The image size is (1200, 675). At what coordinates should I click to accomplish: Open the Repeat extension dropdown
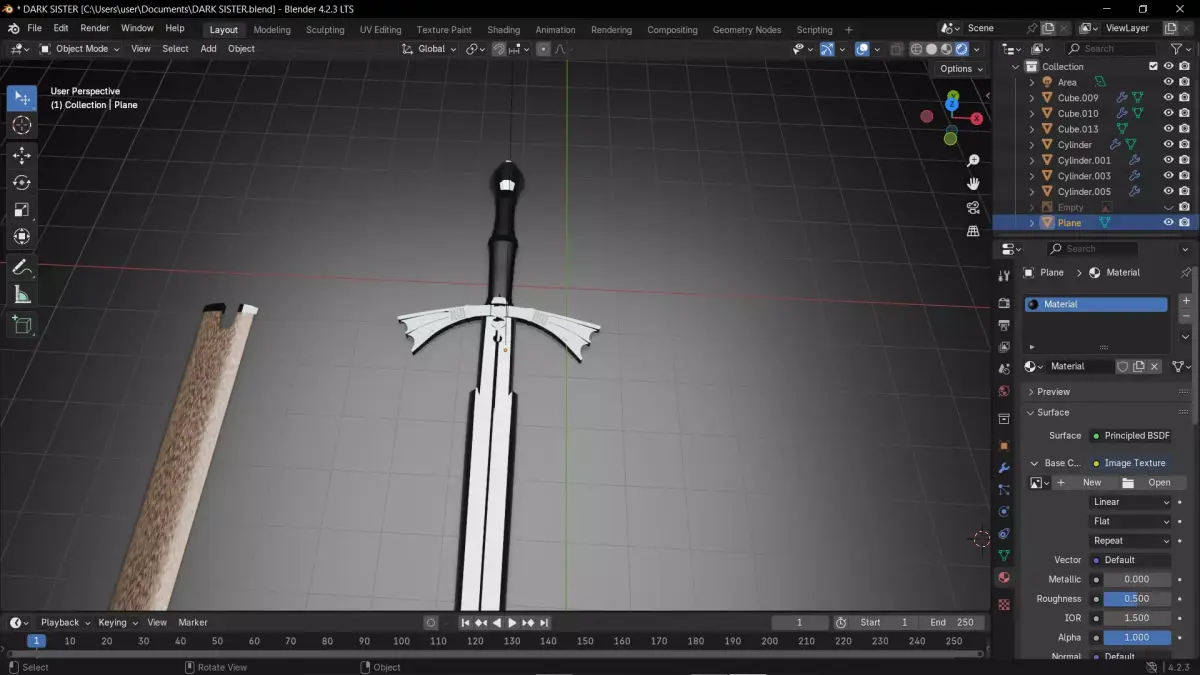click(1130, 541)
